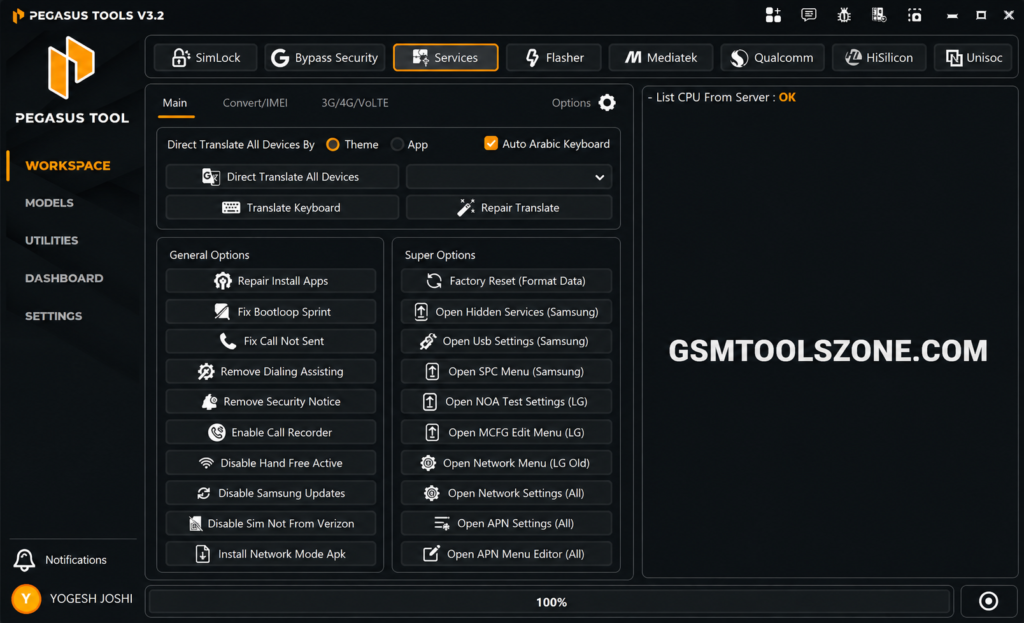Click Translate Keyboard button
This screenshot has height=623, width=1024.
click(x=282, y=208)
